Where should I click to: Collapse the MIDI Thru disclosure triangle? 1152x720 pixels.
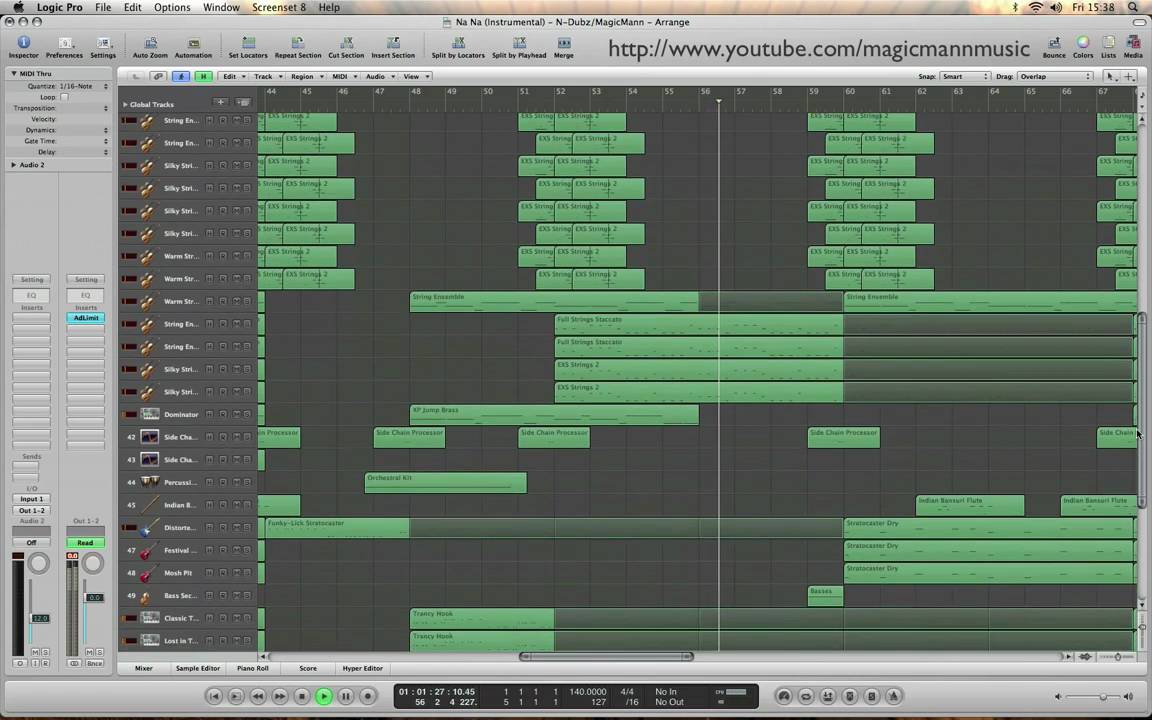click(x=13, y=73)
